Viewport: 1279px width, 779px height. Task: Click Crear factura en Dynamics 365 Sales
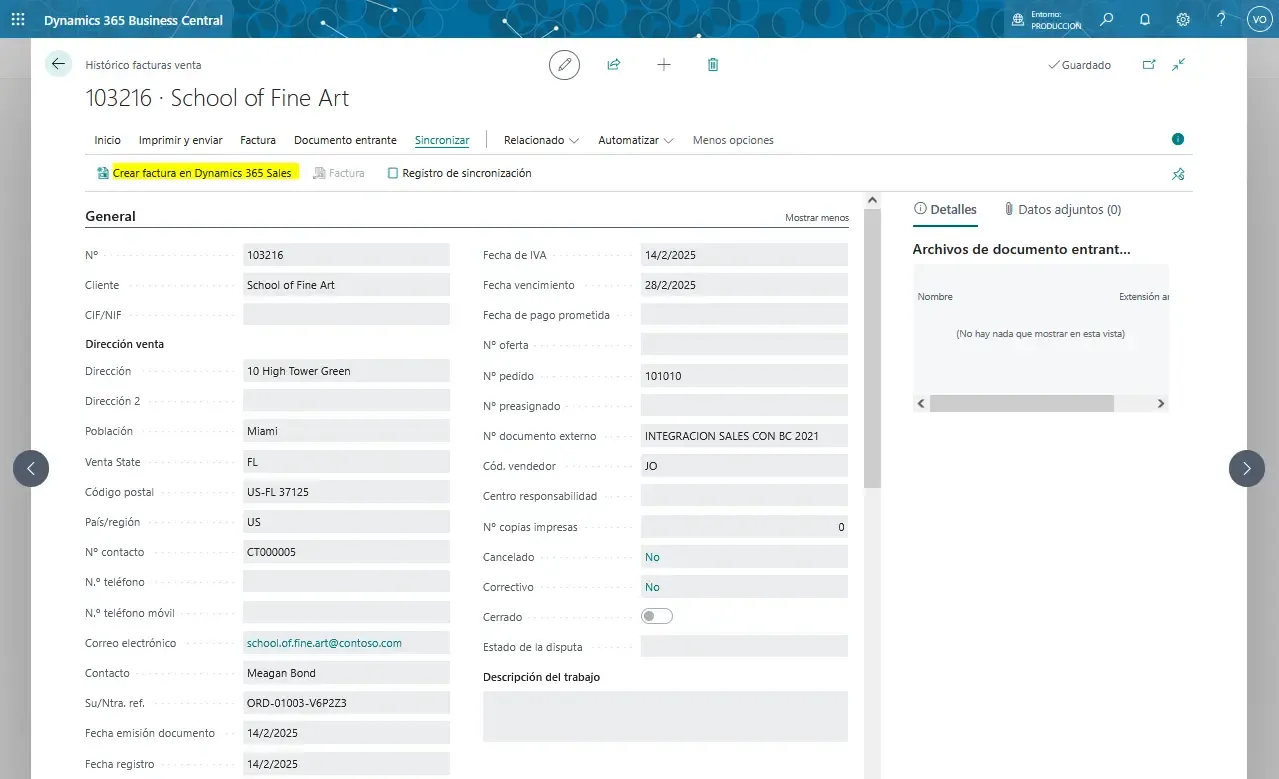click(x=201, y=173)
